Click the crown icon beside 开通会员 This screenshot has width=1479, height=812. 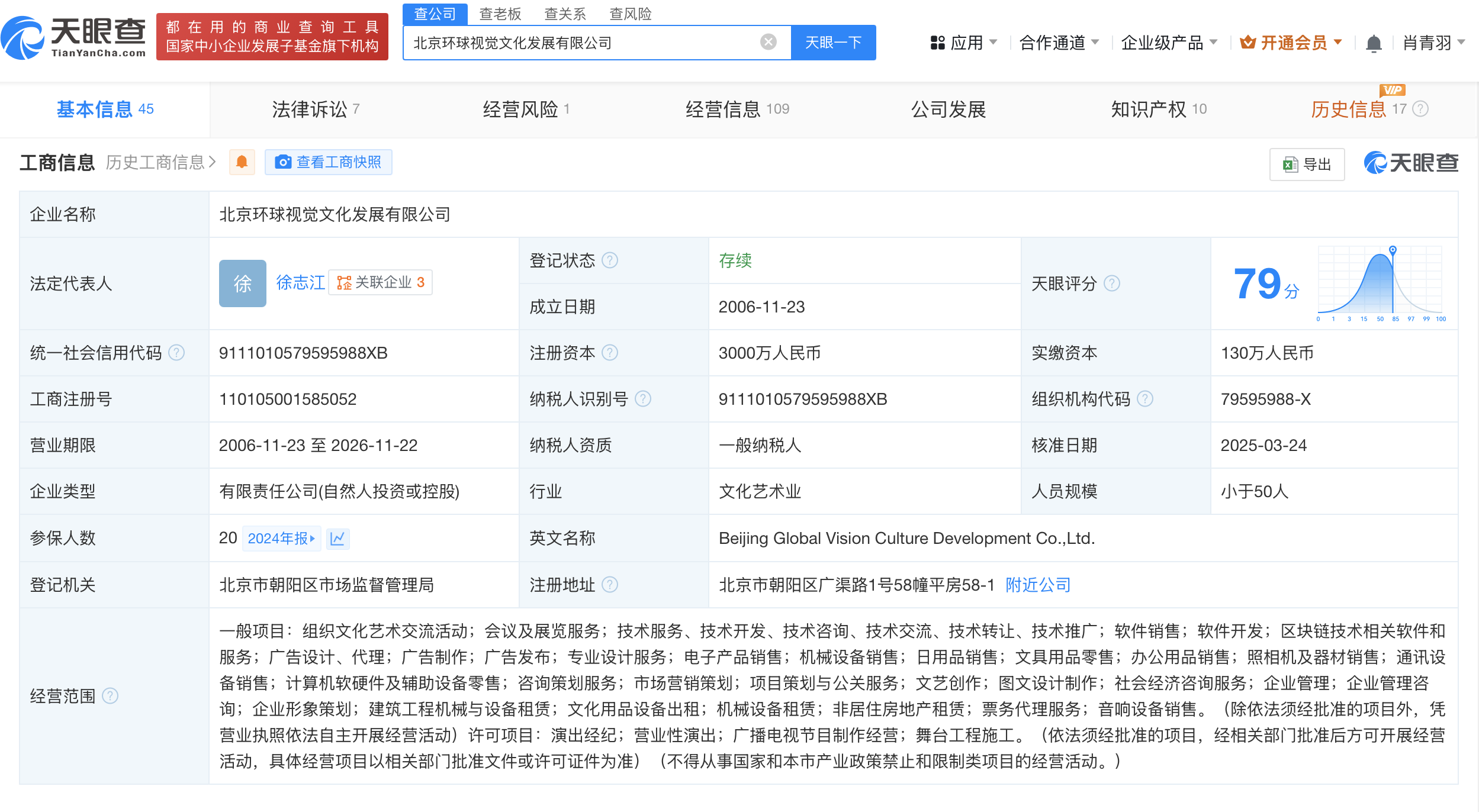point(1247,43)
